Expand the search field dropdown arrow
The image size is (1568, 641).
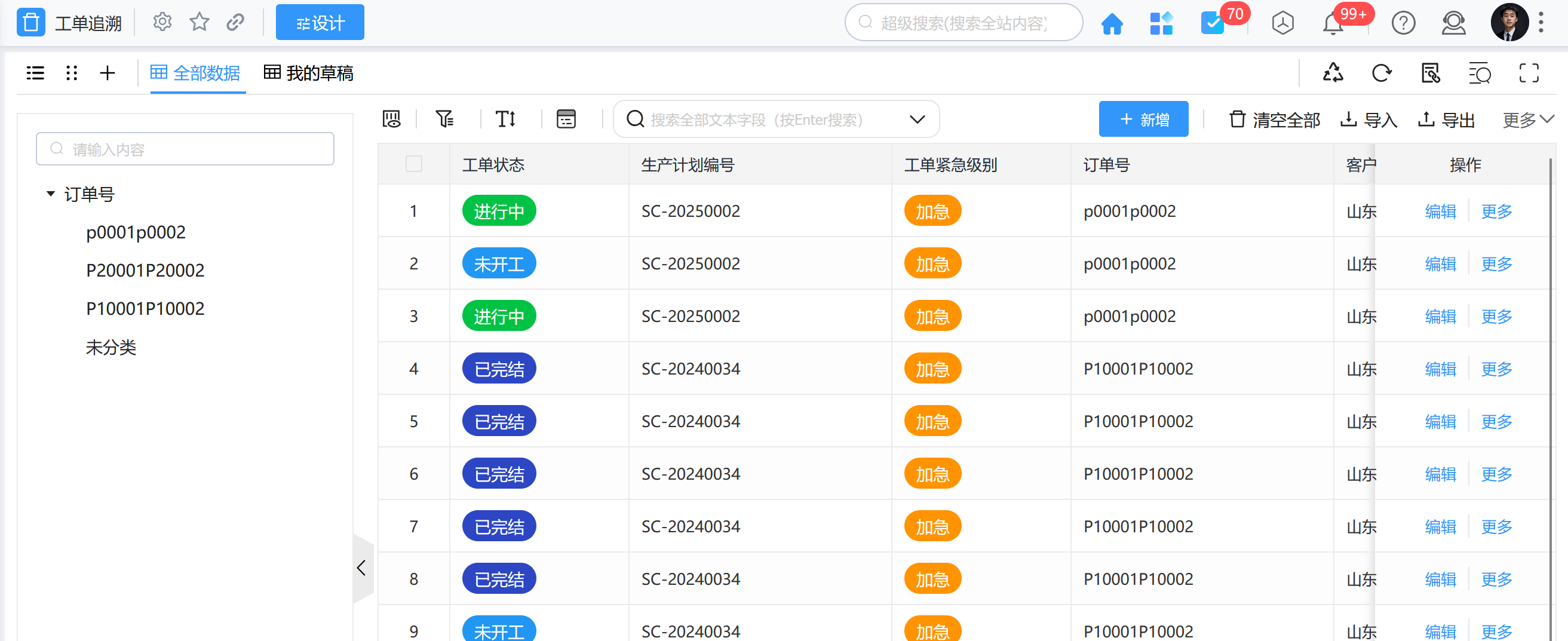(917, 119)
